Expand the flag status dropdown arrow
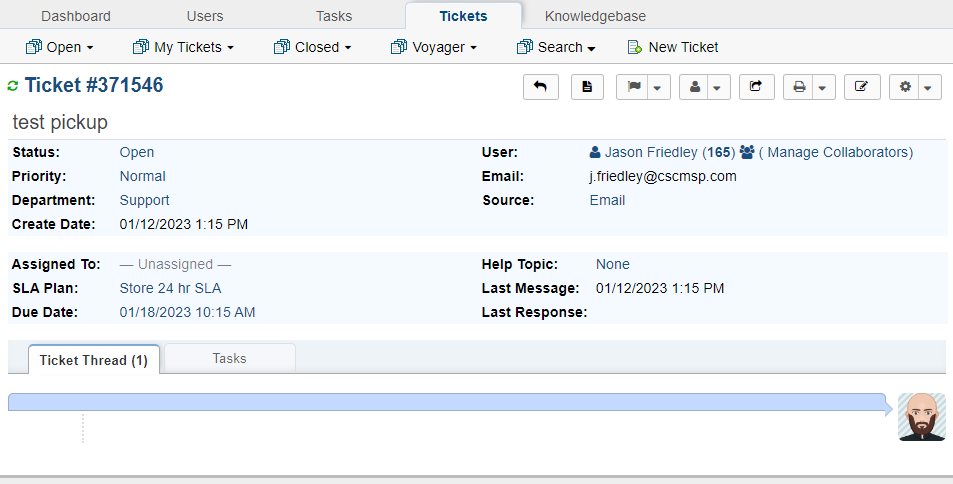 tap(657, 88)
